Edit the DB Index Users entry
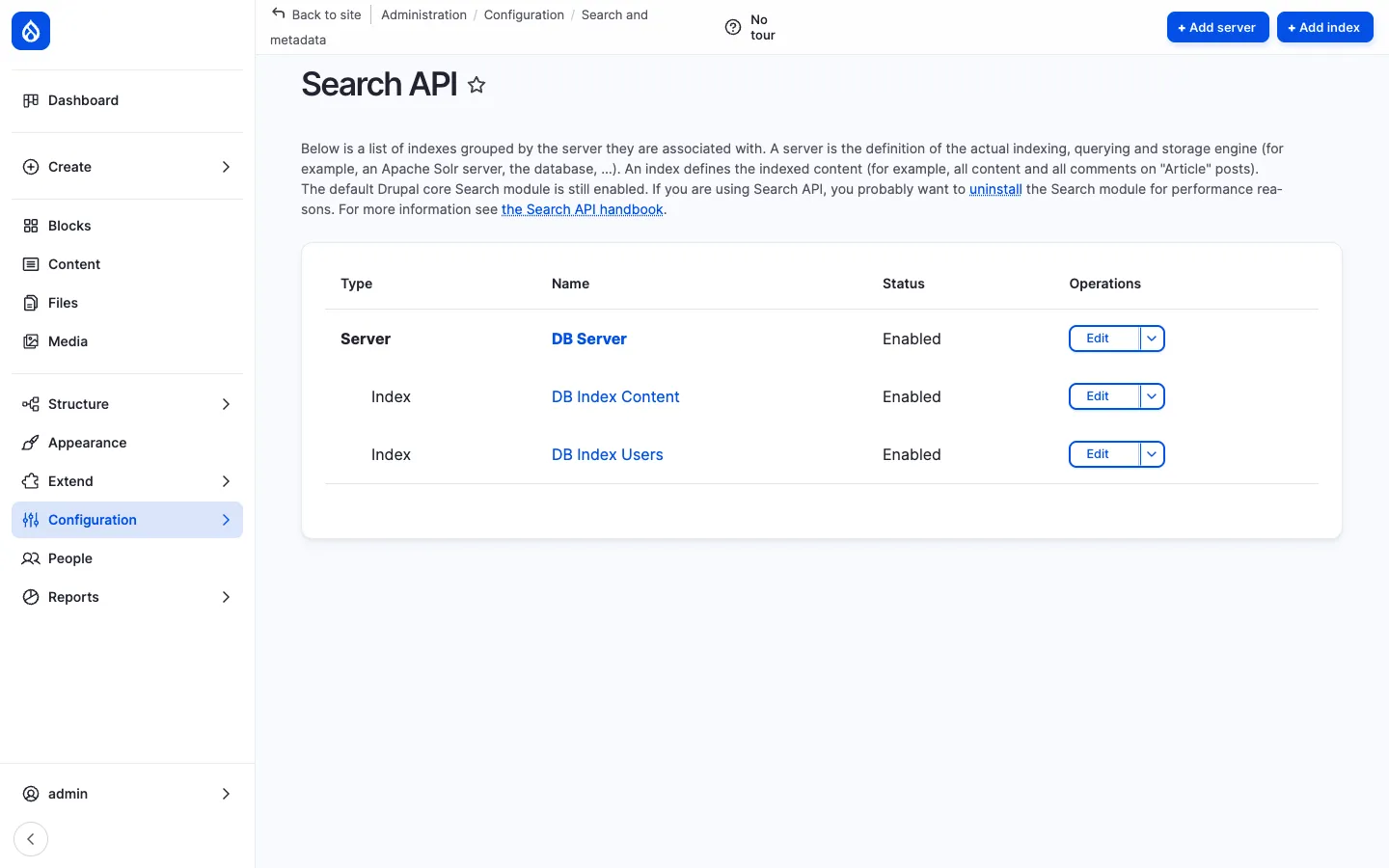This screenshot has height=868, width=1389. [1104, 454]
